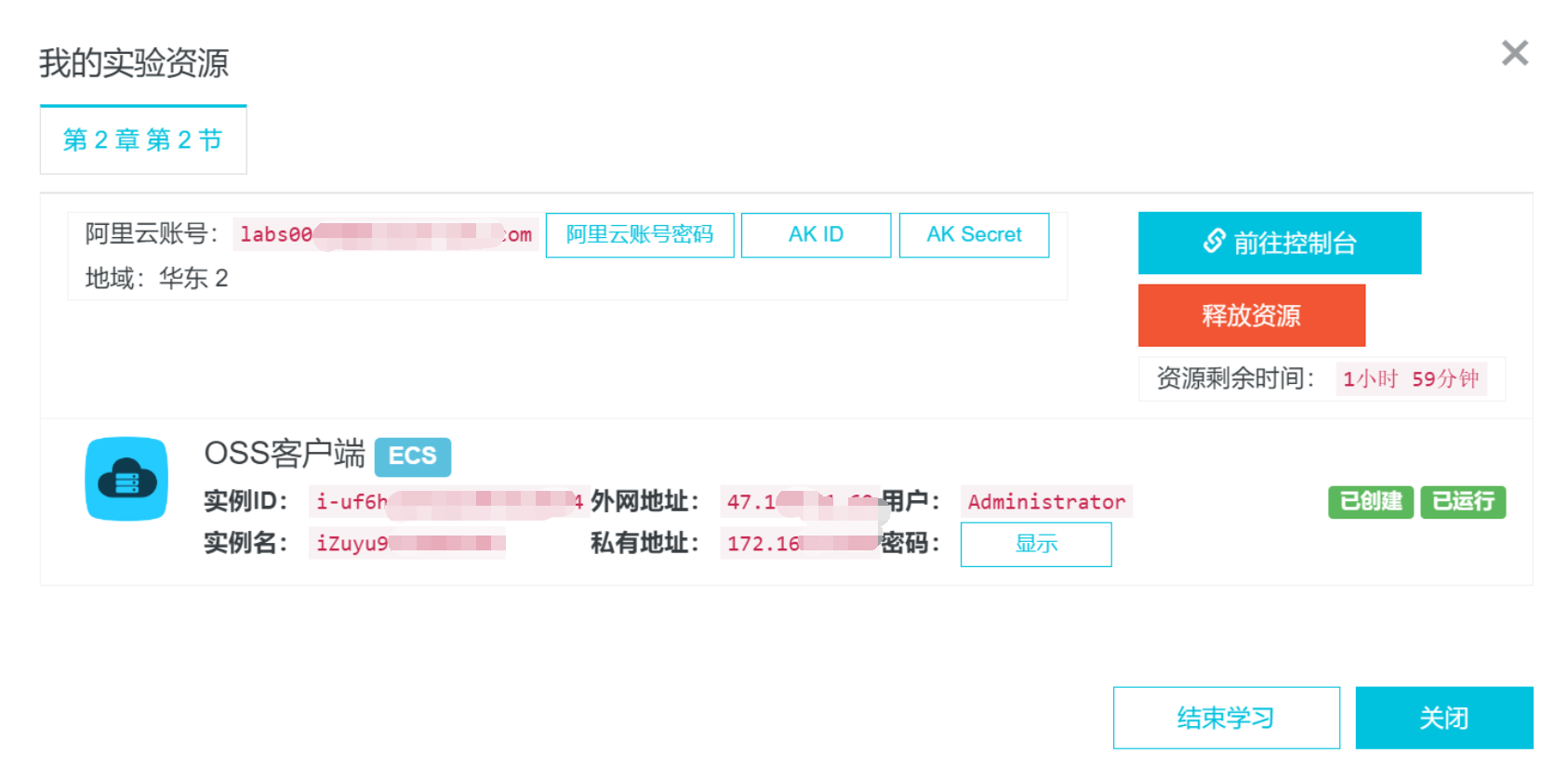
Task: Reveal the AK ID
Action: click(x=816, y=235)
